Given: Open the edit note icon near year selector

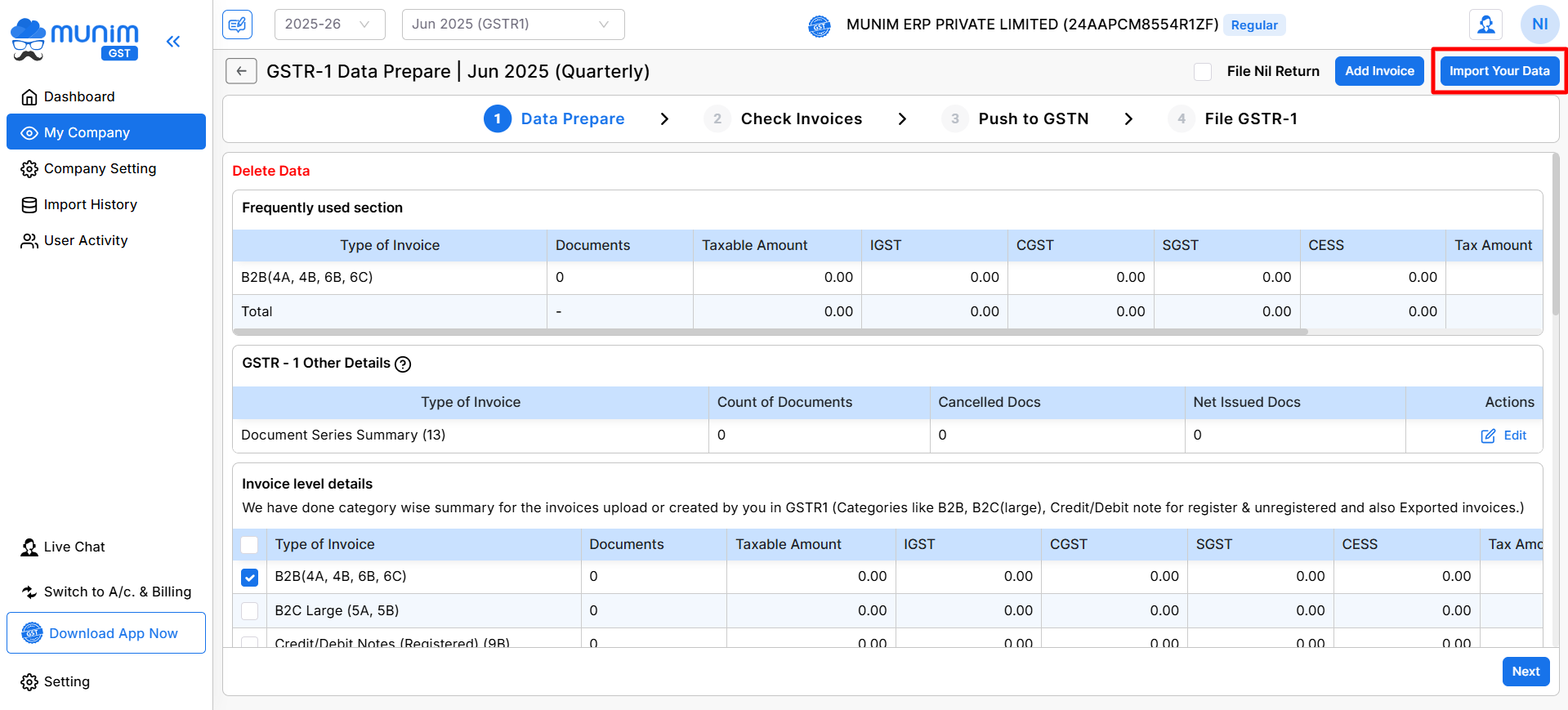Looking at the screenshot, I should [237, 25].
